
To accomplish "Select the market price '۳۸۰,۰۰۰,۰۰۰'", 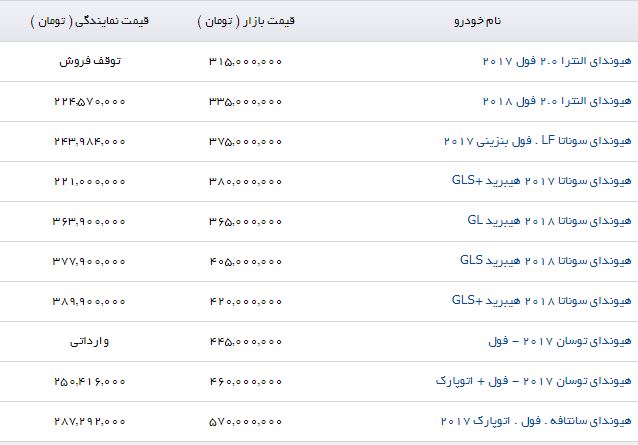I will point(245,181).
